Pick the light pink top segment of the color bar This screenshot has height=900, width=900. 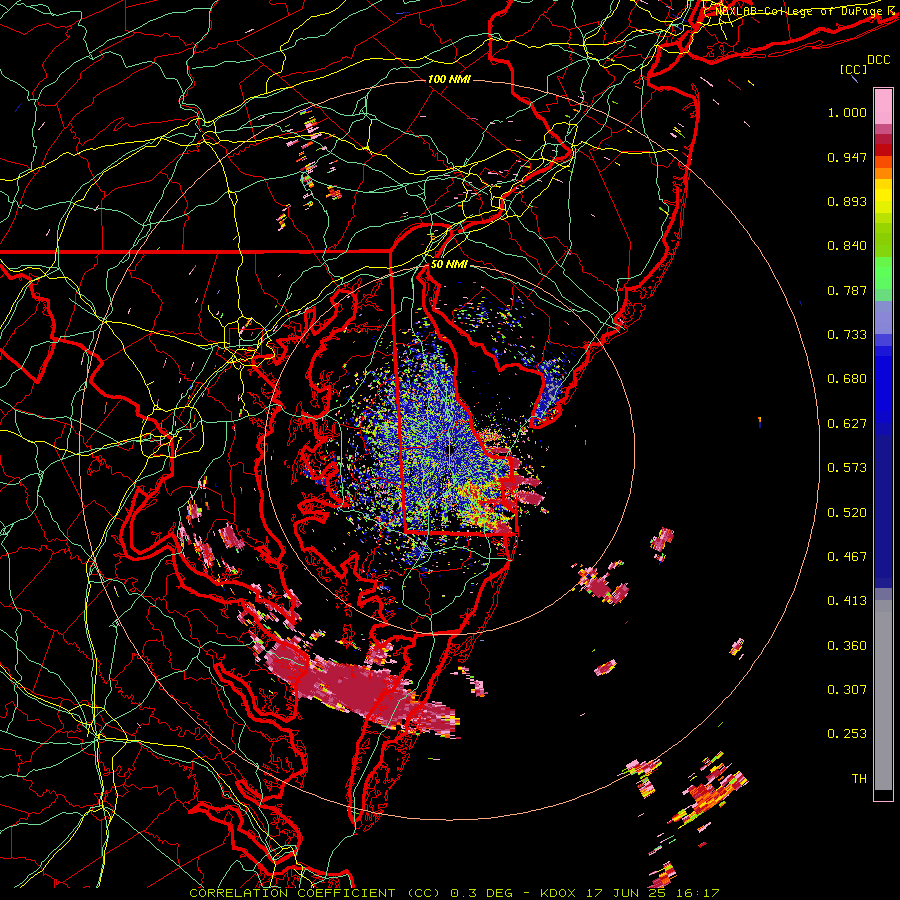click(883, 106)
